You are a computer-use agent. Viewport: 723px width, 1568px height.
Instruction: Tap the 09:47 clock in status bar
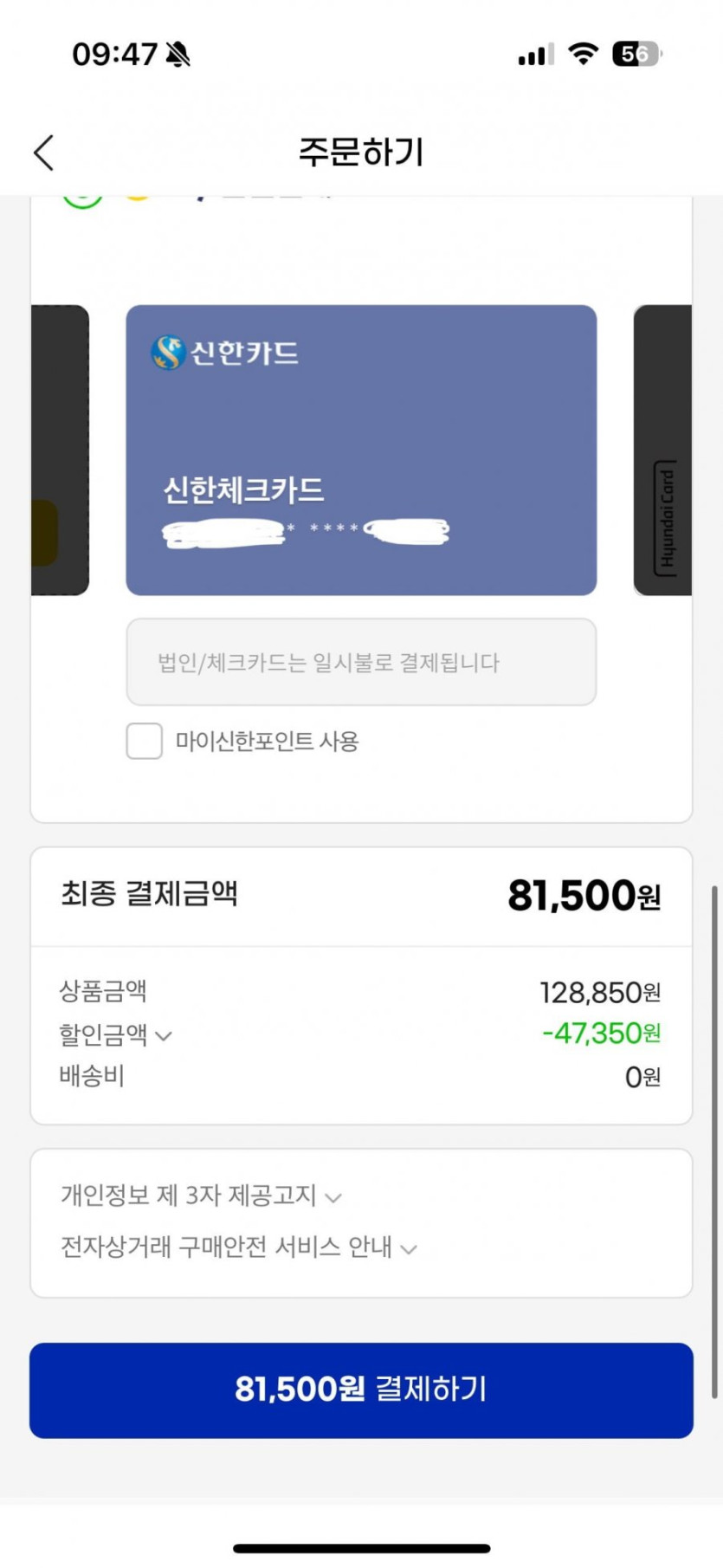114,55
